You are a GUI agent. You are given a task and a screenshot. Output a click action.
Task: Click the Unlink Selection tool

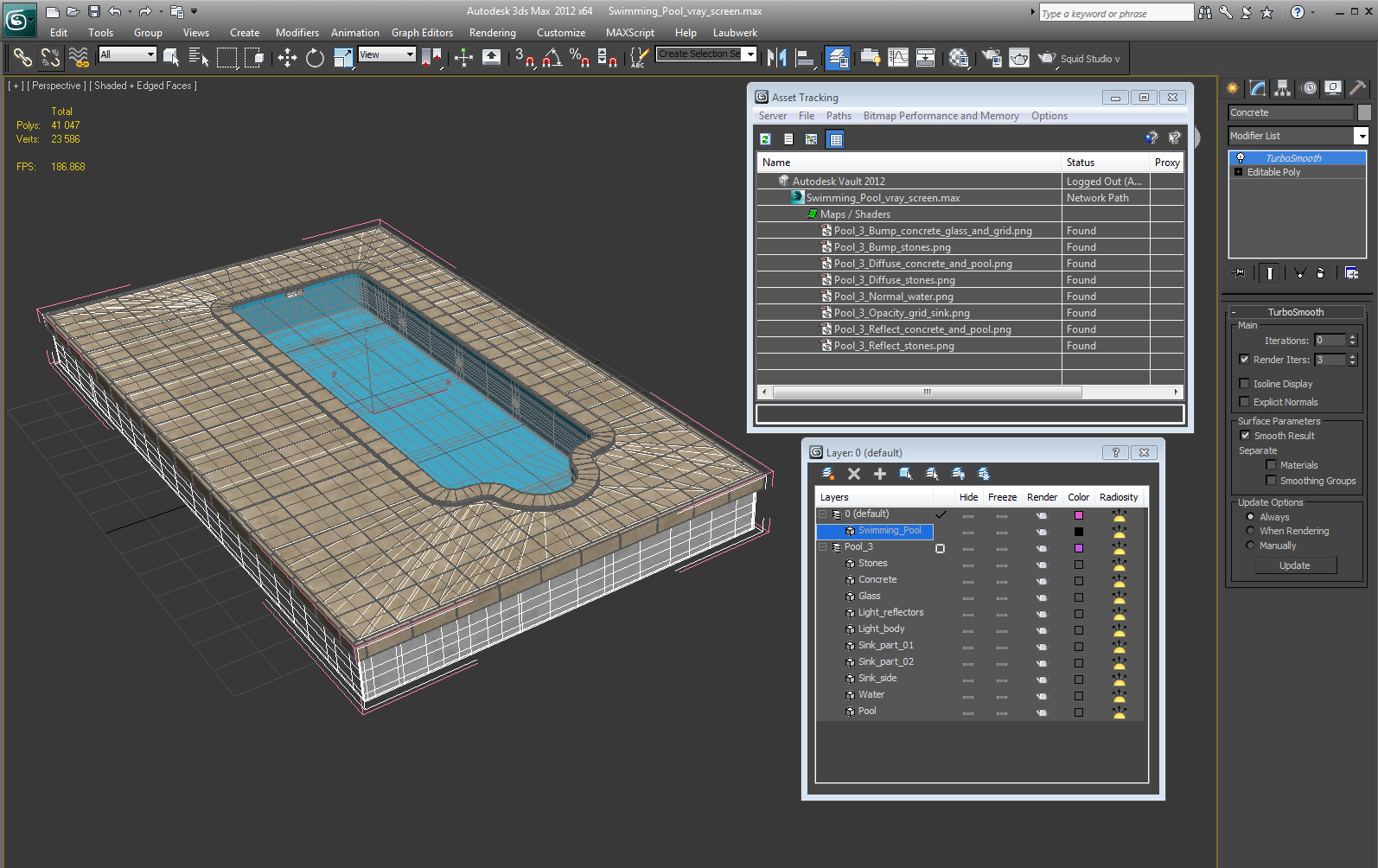tap(50, 58)
